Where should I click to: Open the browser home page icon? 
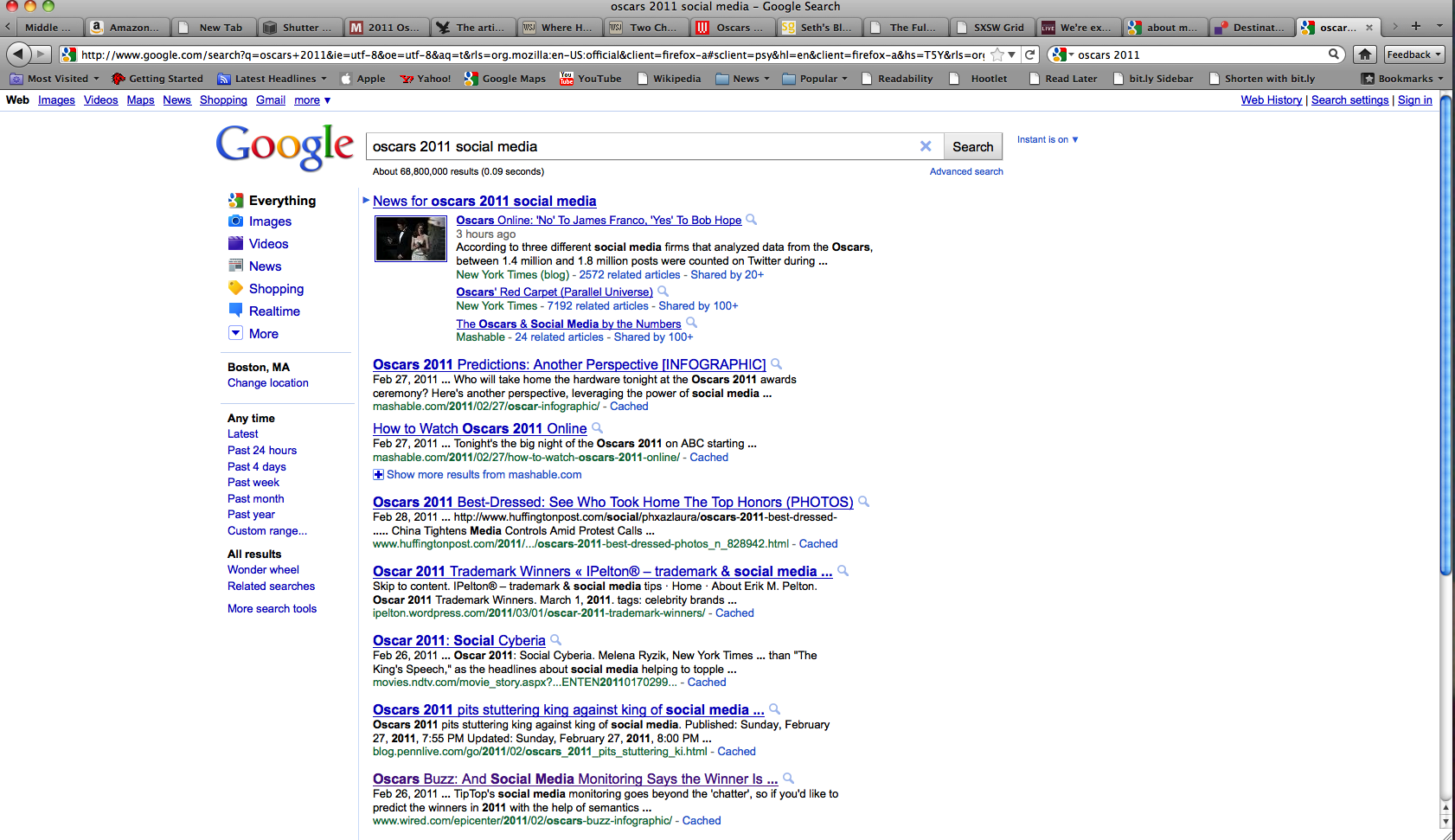[x=1365, y=55]
